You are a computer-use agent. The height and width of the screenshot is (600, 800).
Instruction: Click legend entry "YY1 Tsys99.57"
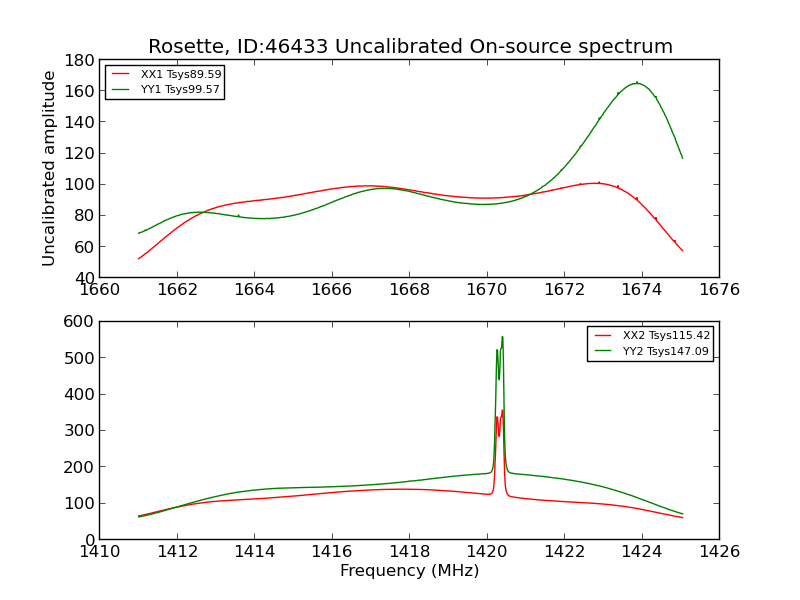point(180,89)
